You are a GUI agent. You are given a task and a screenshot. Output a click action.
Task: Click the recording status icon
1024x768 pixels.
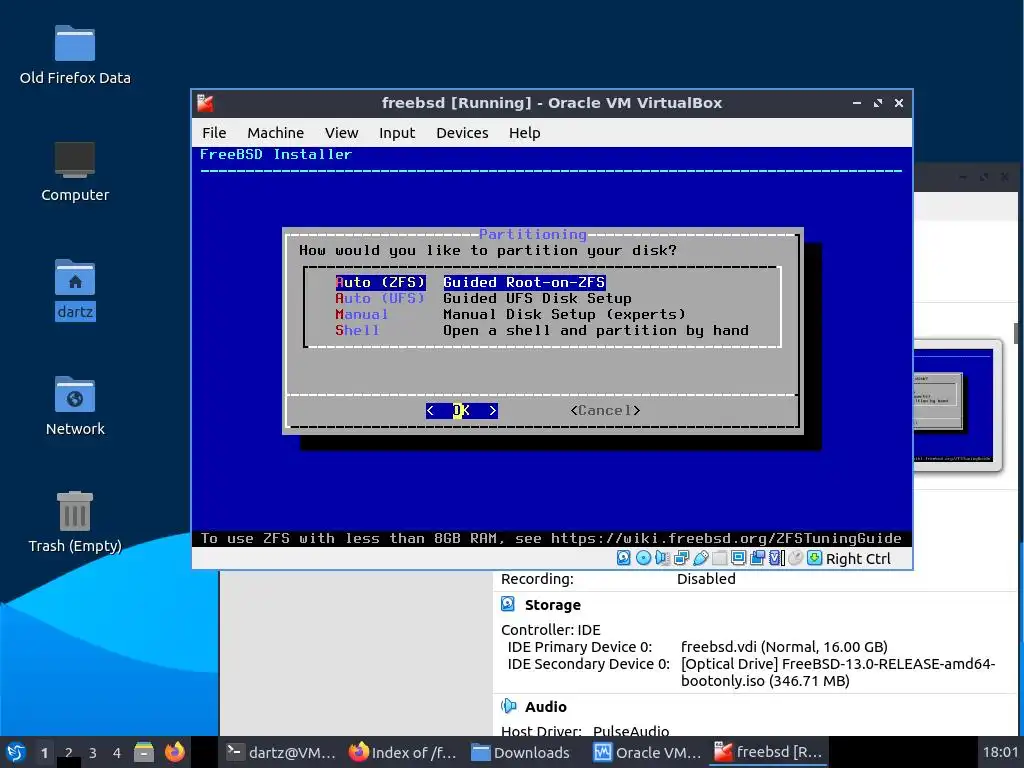pos(758,558)
